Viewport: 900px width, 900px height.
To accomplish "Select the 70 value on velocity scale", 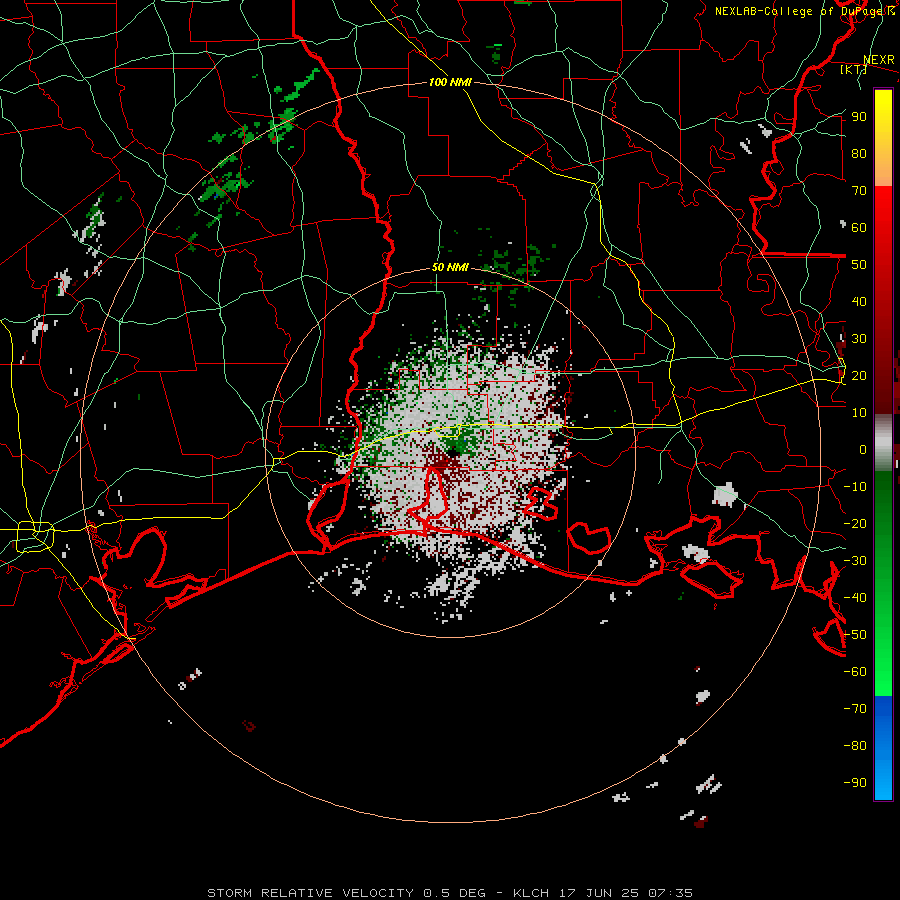I will point(859,191).
